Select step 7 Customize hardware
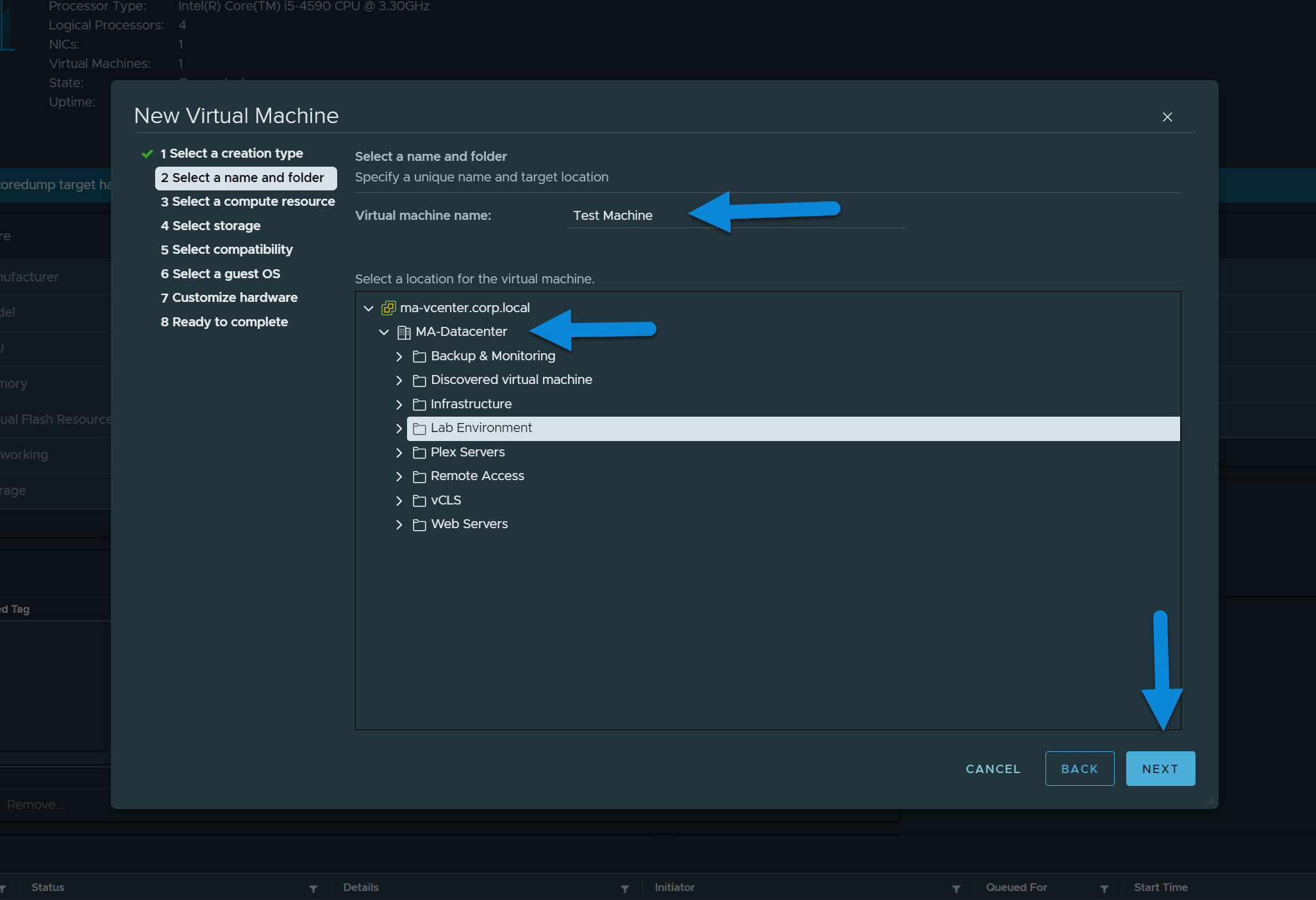Image resolution: width=1316 pixels, height=900 pixels. [x=229, y=297]
